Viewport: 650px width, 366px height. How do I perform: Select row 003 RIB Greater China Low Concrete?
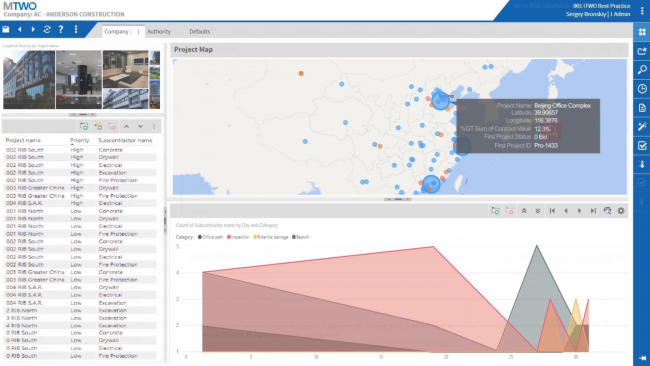point(80,272)
